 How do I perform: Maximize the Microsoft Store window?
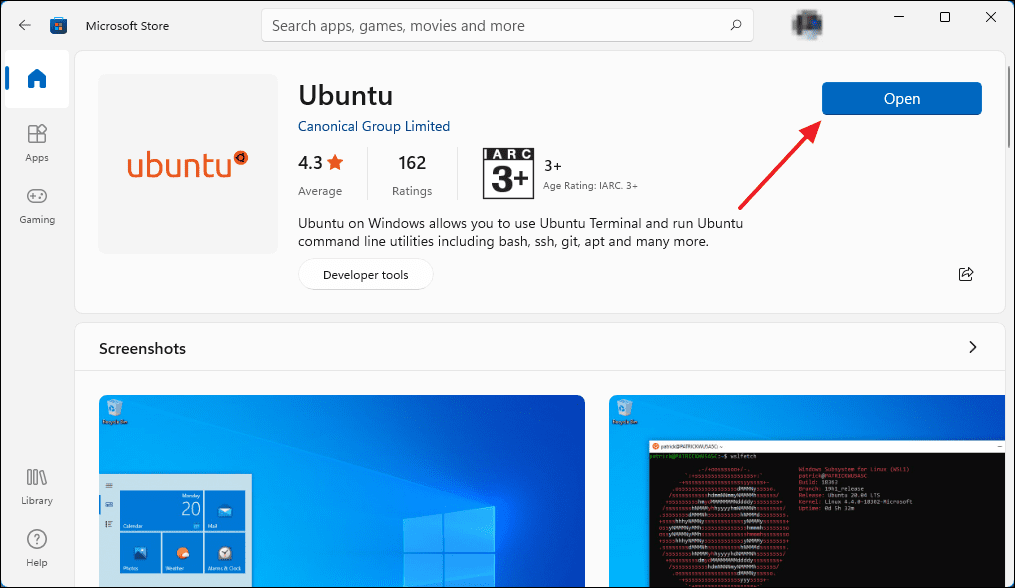(944, 17)
